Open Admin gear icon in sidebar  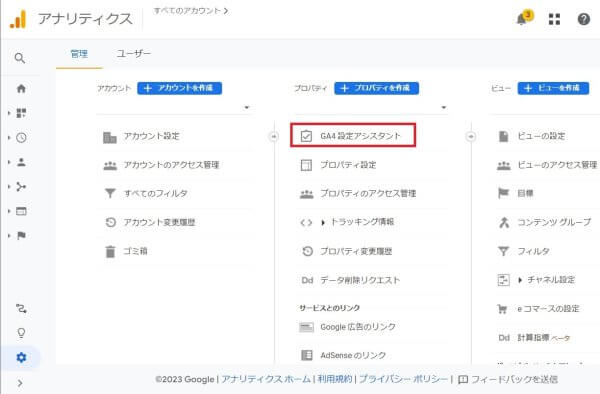pyautogui.click(x=21, y=357)
